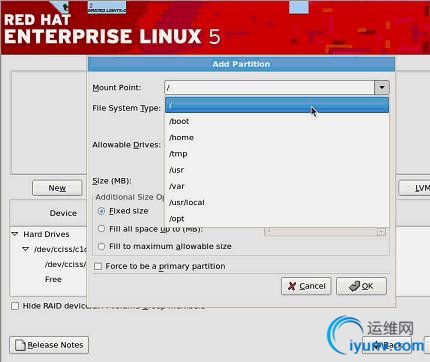Click the OK button's apply icon
The width and height of the screenshot is (430, 362).
(x=354, y=286)
